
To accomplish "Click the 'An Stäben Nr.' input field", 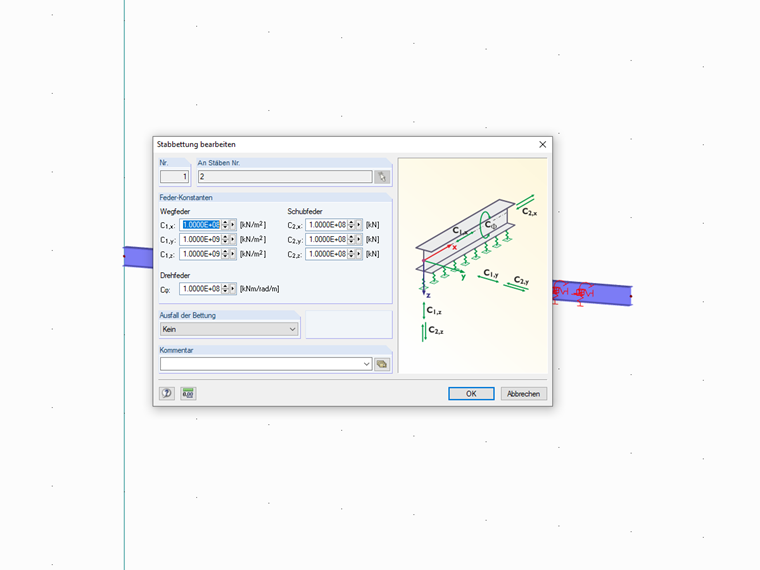I will 285,177.
